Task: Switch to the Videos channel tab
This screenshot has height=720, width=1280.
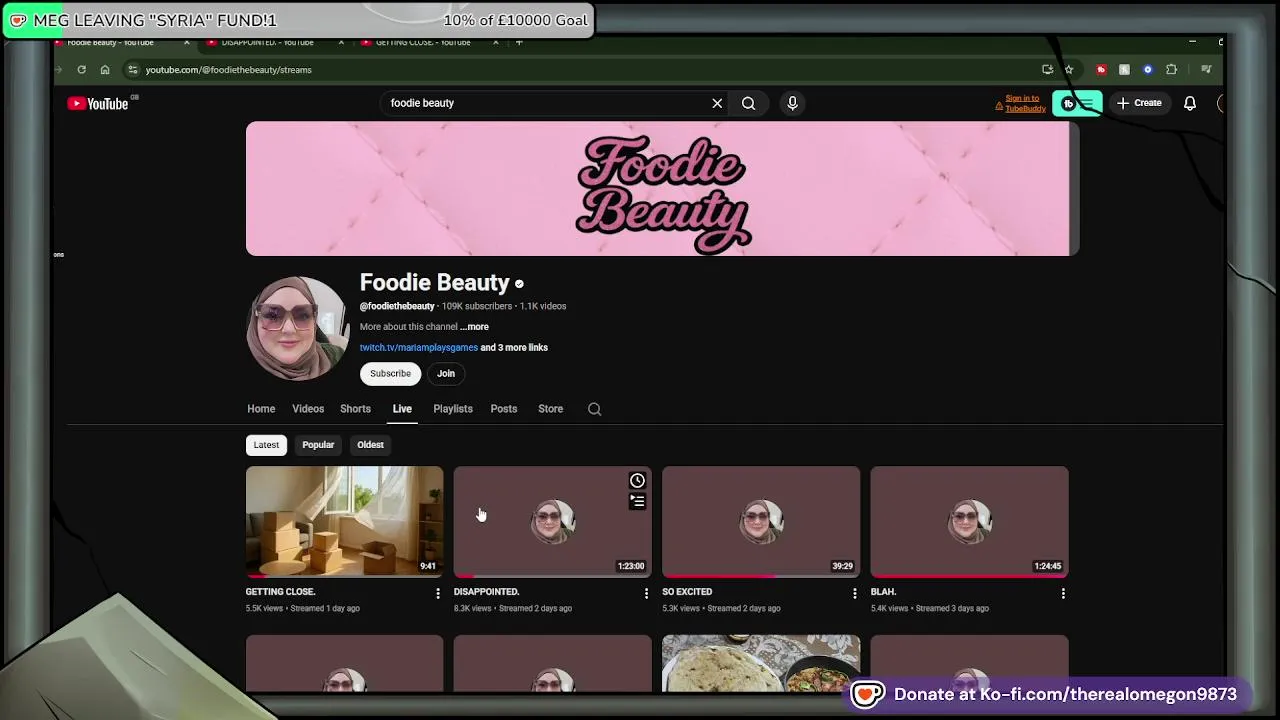Action: [308, 409]
